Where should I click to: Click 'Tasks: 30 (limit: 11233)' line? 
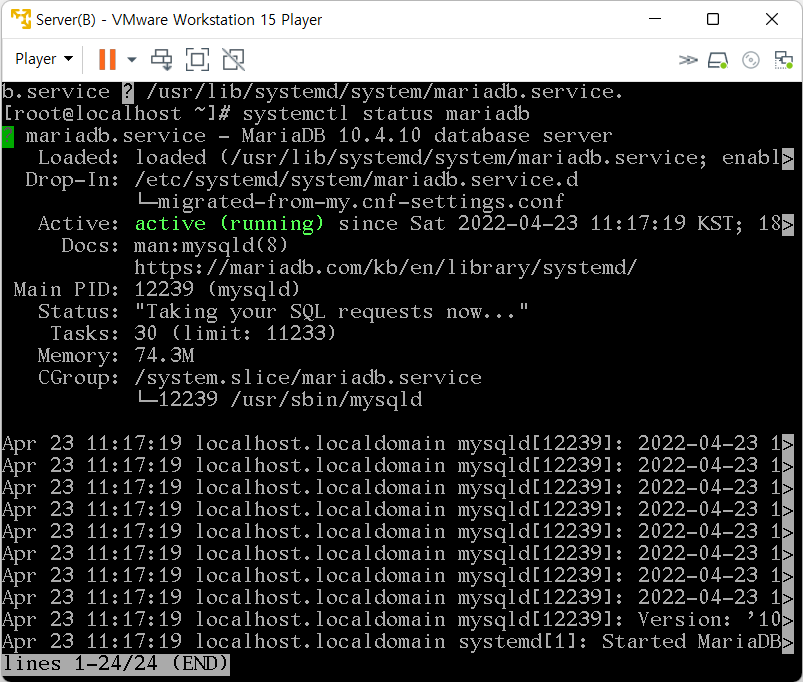193,333
